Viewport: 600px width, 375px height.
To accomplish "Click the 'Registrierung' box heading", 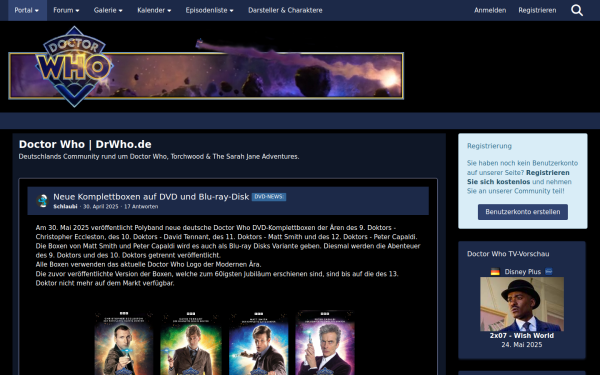I will click(x=489, y=146).
